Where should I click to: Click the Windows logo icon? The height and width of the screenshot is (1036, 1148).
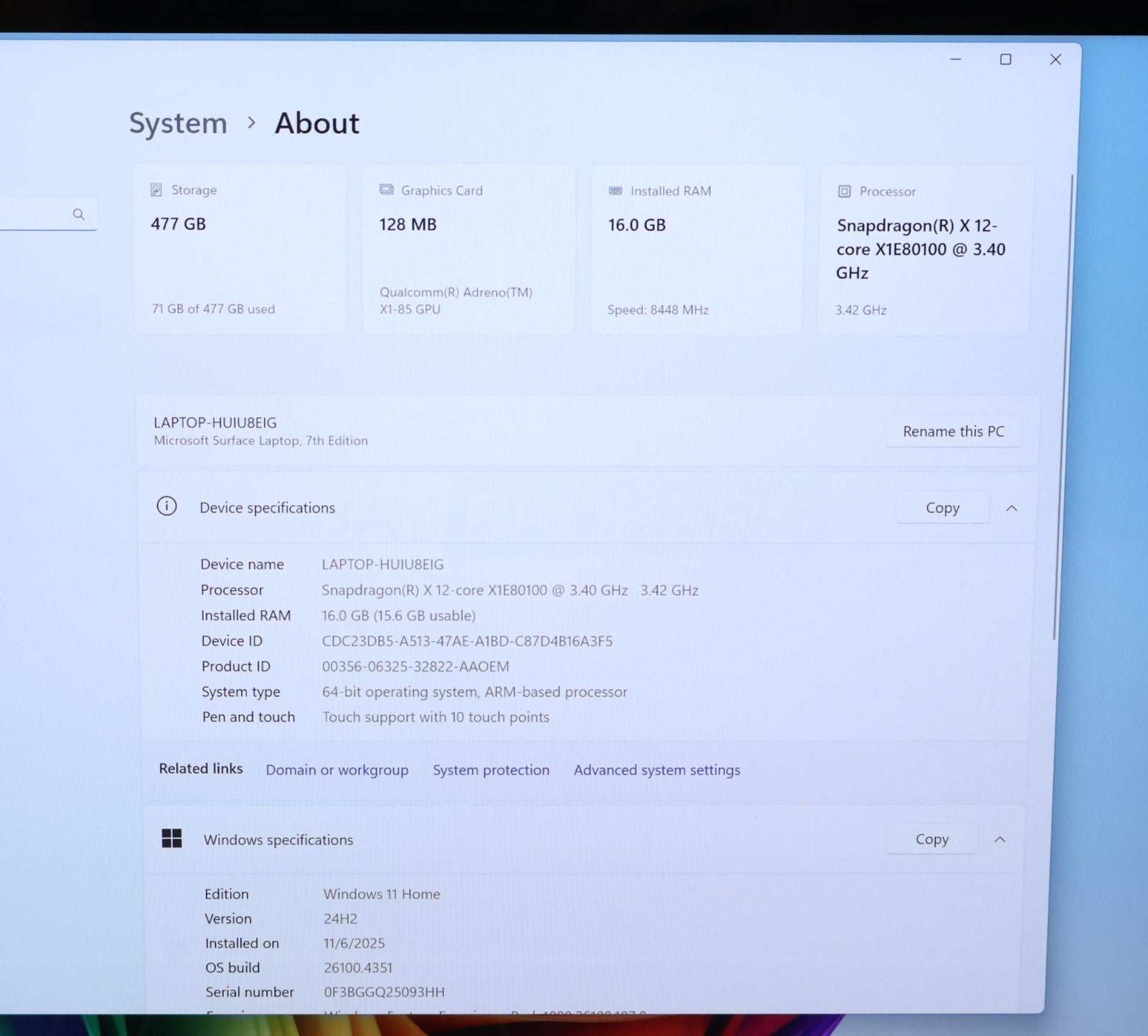tap(171, 838)
